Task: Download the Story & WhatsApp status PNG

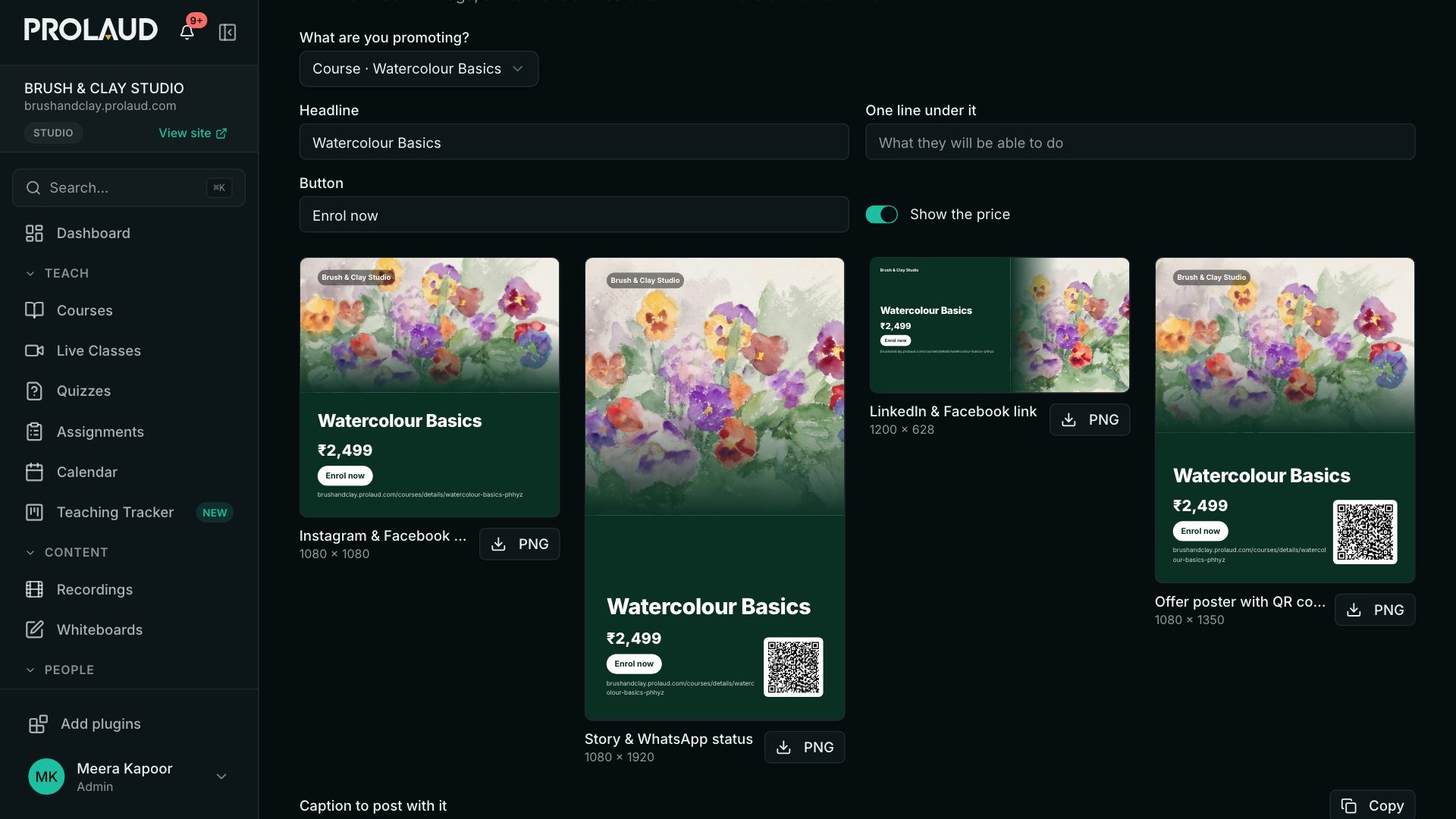Action: [805, 747]
